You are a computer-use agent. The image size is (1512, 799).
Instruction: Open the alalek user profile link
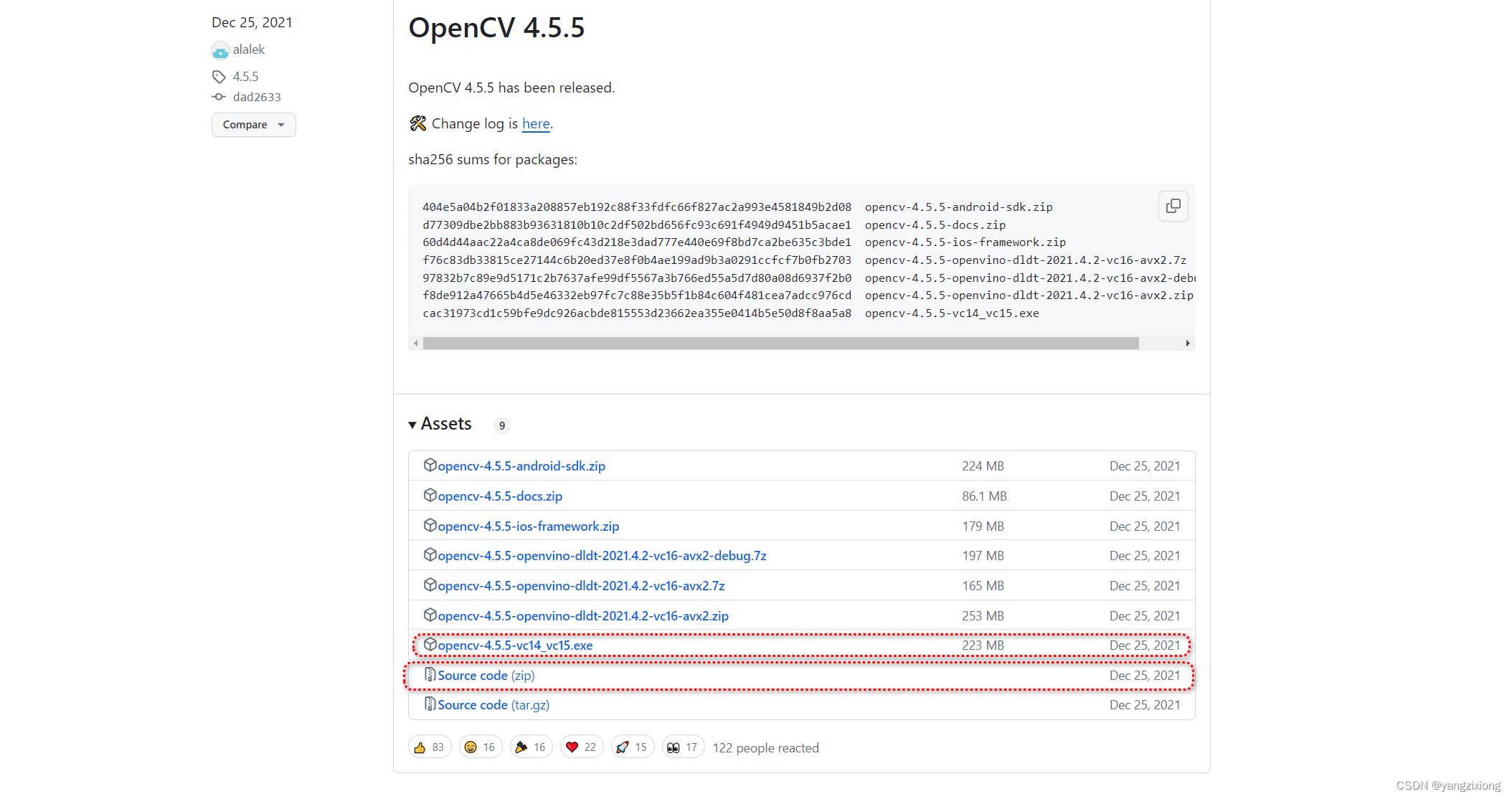[249, 49]
